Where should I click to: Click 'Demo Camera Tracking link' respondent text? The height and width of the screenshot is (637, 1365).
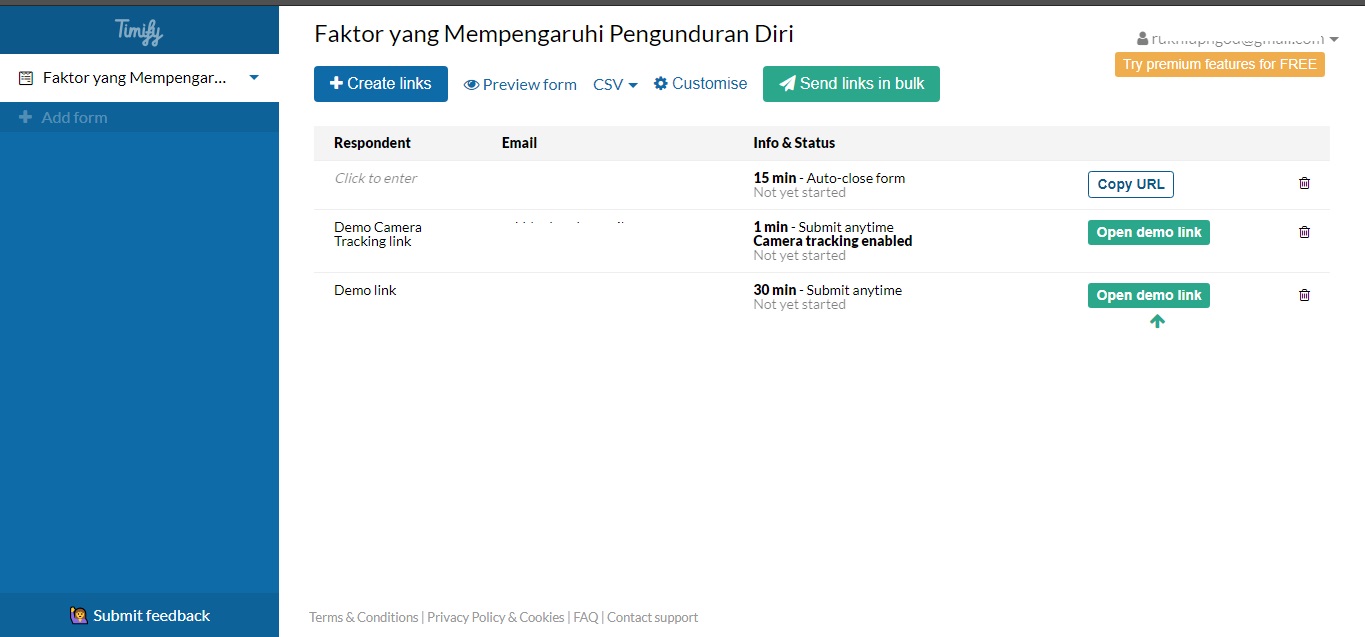click(x=378, y=234)
